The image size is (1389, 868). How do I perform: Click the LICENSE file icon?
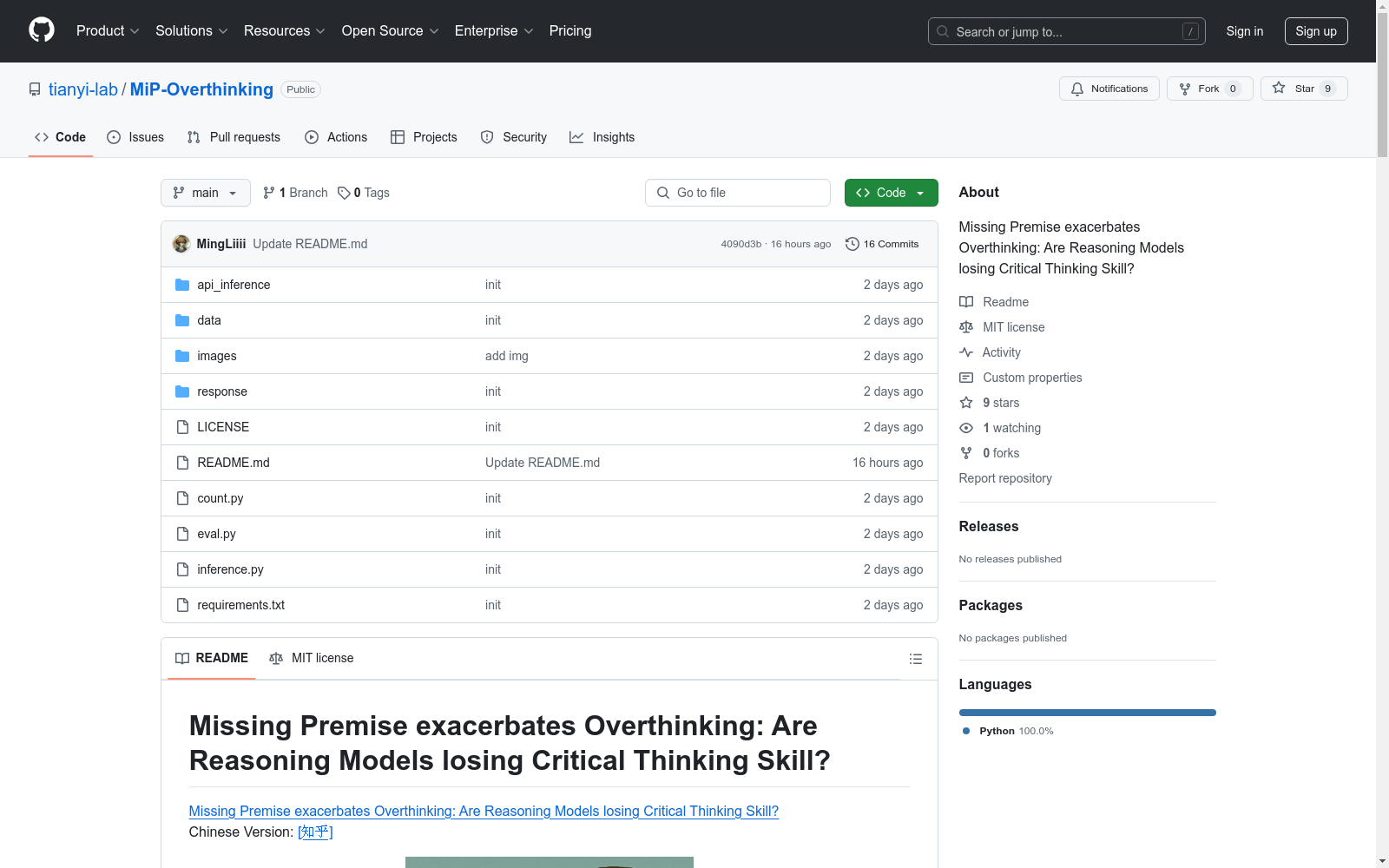tap(182, 427)
